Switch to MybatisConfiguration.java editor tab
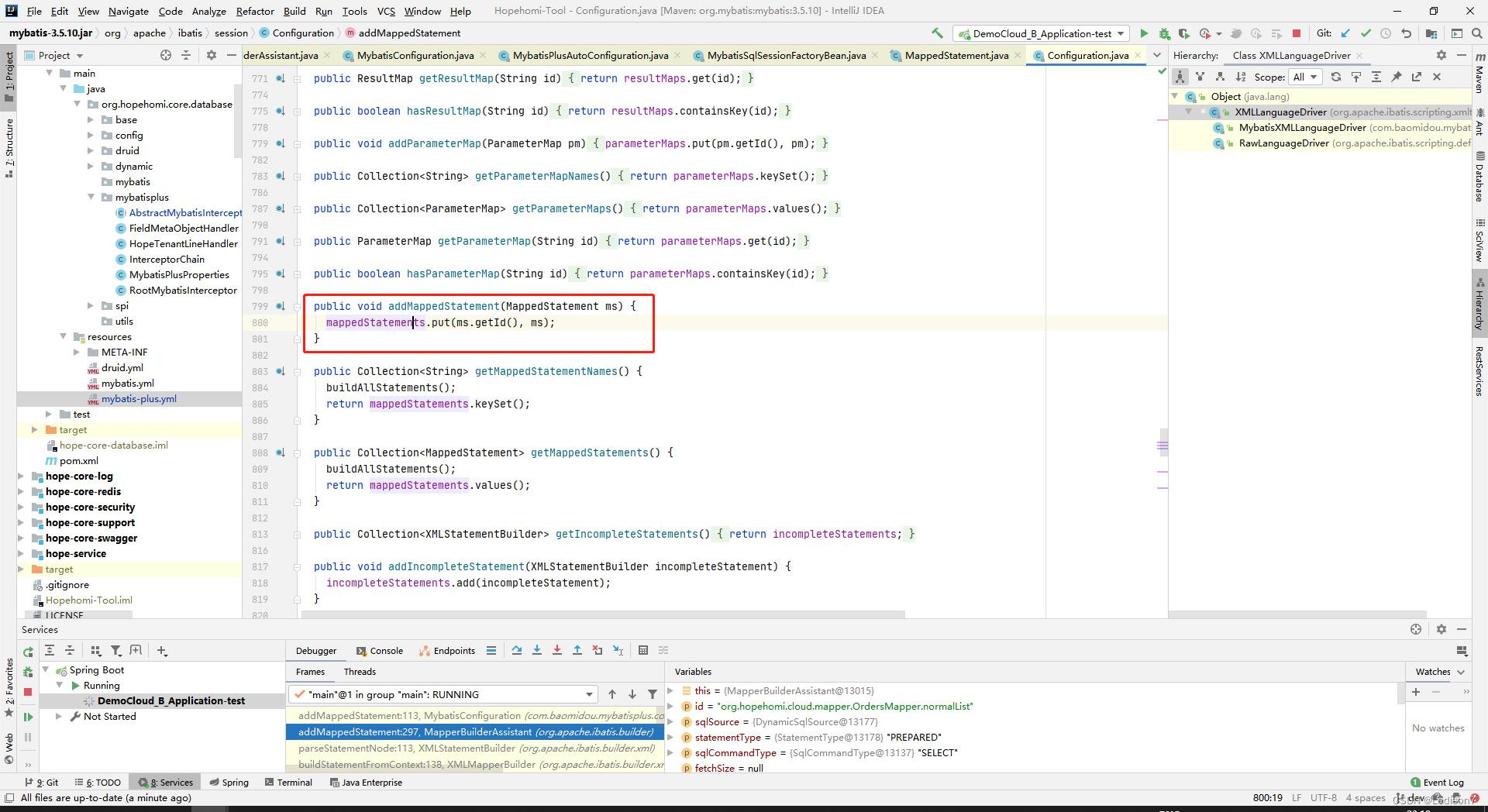Viewport: 1488px width, 812px height. (x=415, y=55)
